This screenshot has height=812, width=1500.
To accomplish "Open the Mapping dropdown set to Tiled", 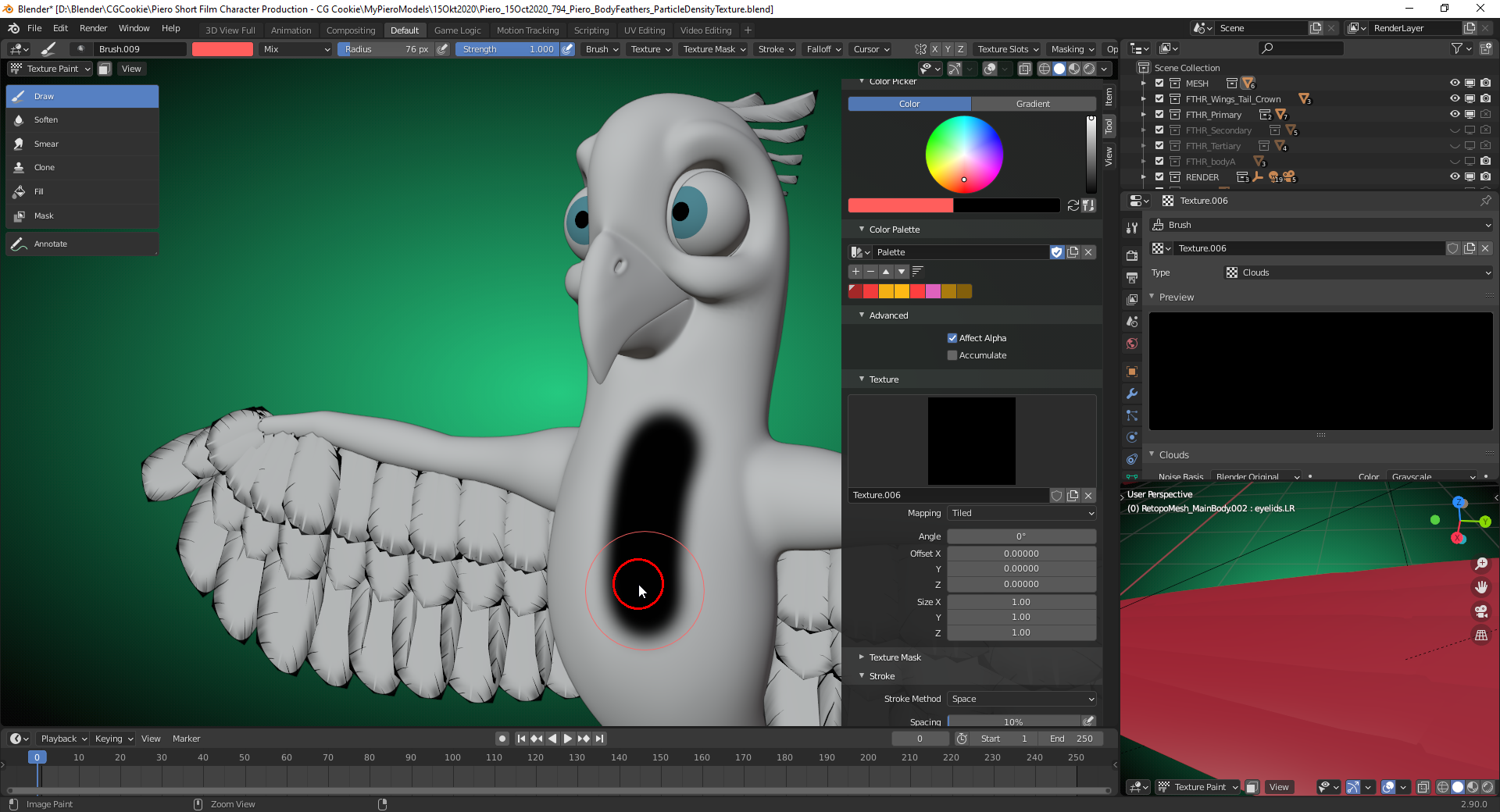I will (1022, 513).
